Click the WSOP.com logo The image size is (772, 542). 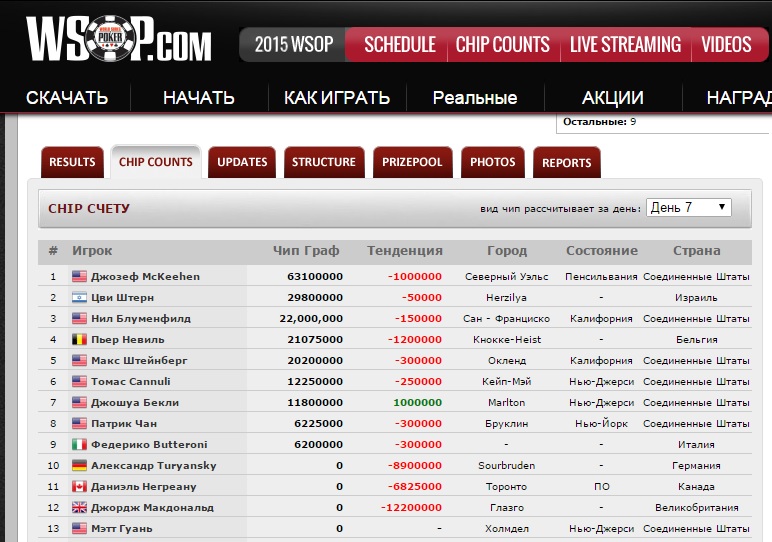[119, 38]
